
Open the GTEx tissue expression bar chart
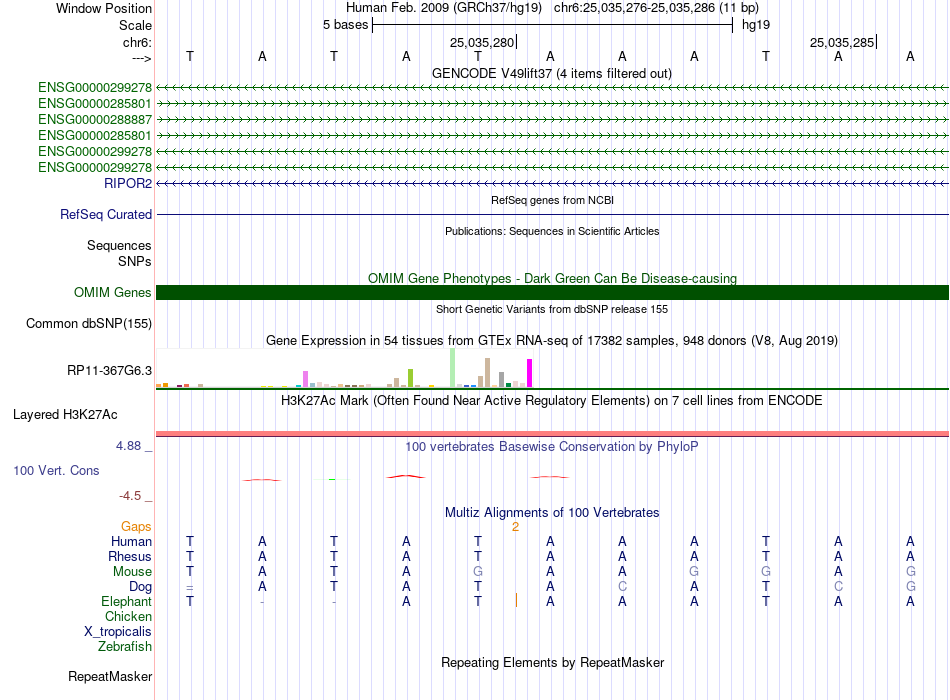coord(344,368)
